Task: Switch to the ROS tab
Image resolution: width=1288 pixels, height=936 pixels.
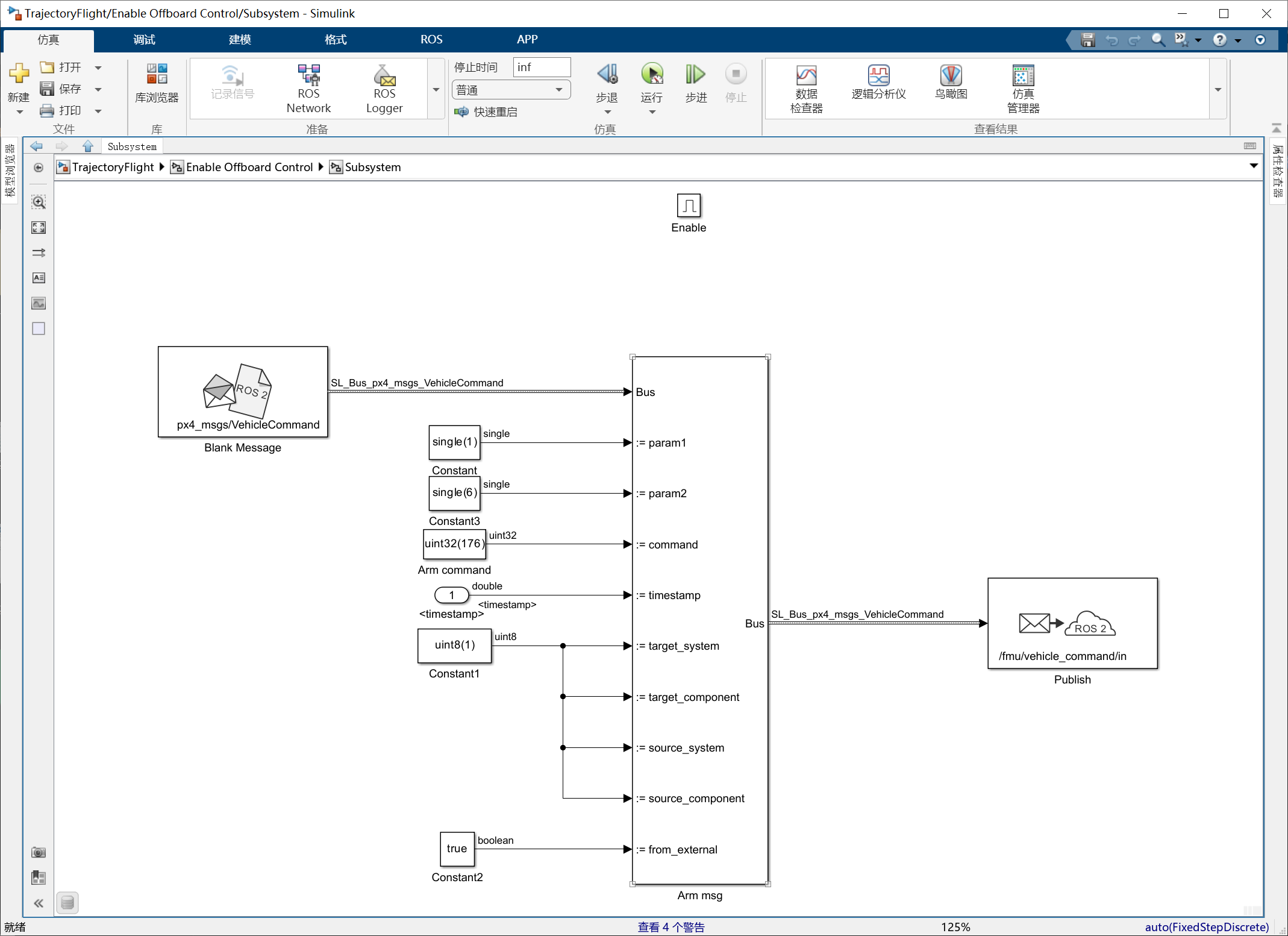Action: (x=431, y=40)
